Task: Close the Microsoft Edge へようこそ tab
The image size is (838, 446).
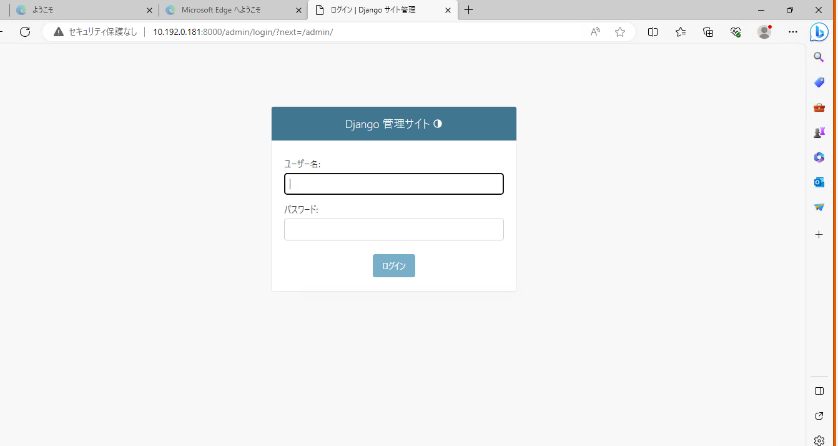Action: 299,10
